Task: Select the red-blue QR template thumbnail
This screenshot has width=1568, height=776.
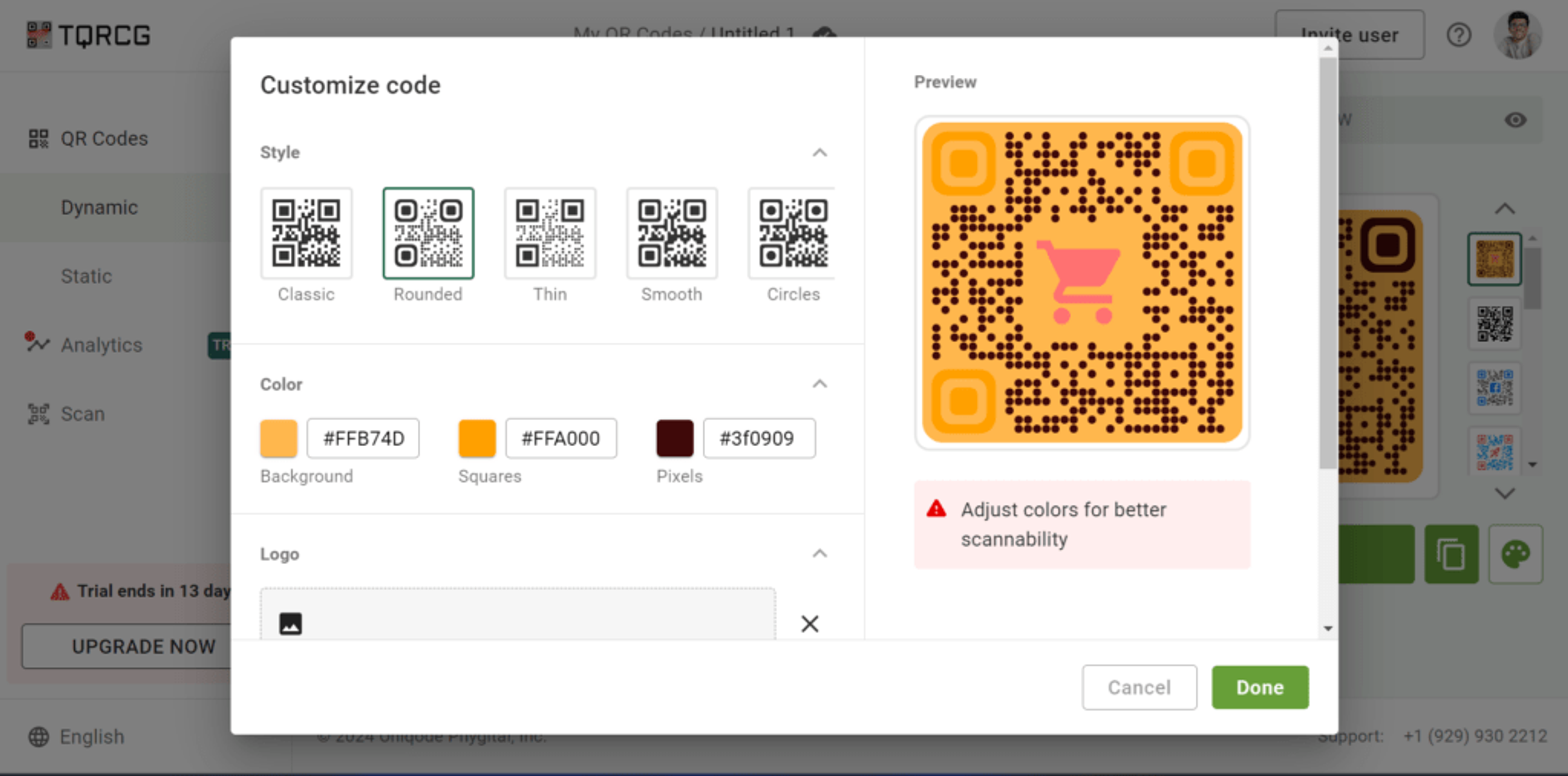Action: (x=1494, y=451)
